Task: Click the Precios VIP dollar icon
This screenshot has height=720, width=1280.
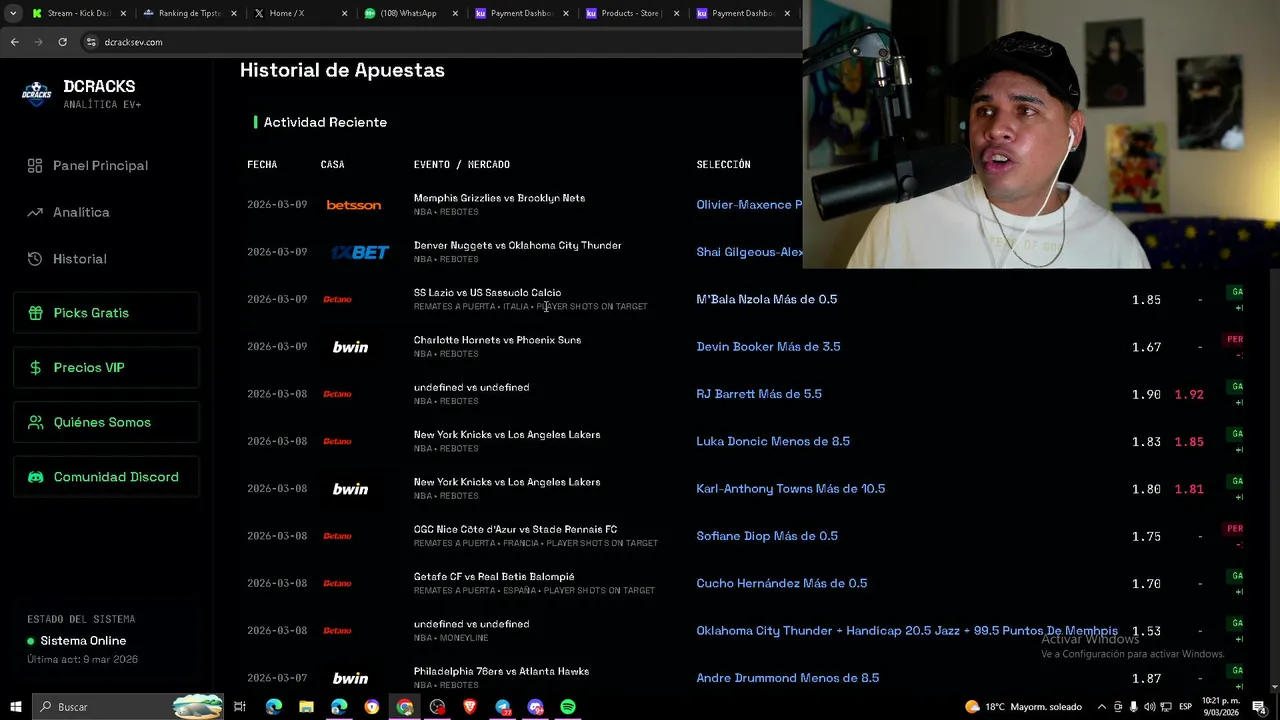Action: [x=36, y=368]
